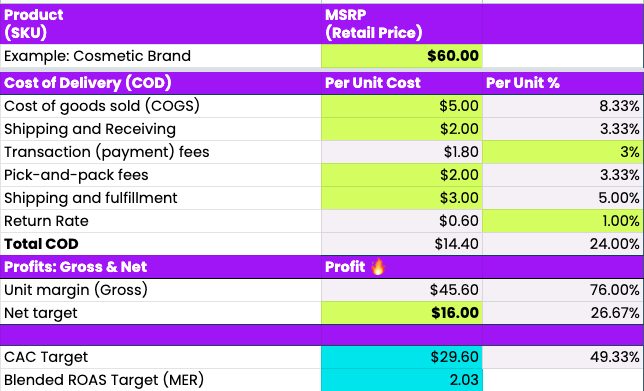Click the Unit margin $45.60 cell
Screen dimensions: 644x391
tap(402, 290)
